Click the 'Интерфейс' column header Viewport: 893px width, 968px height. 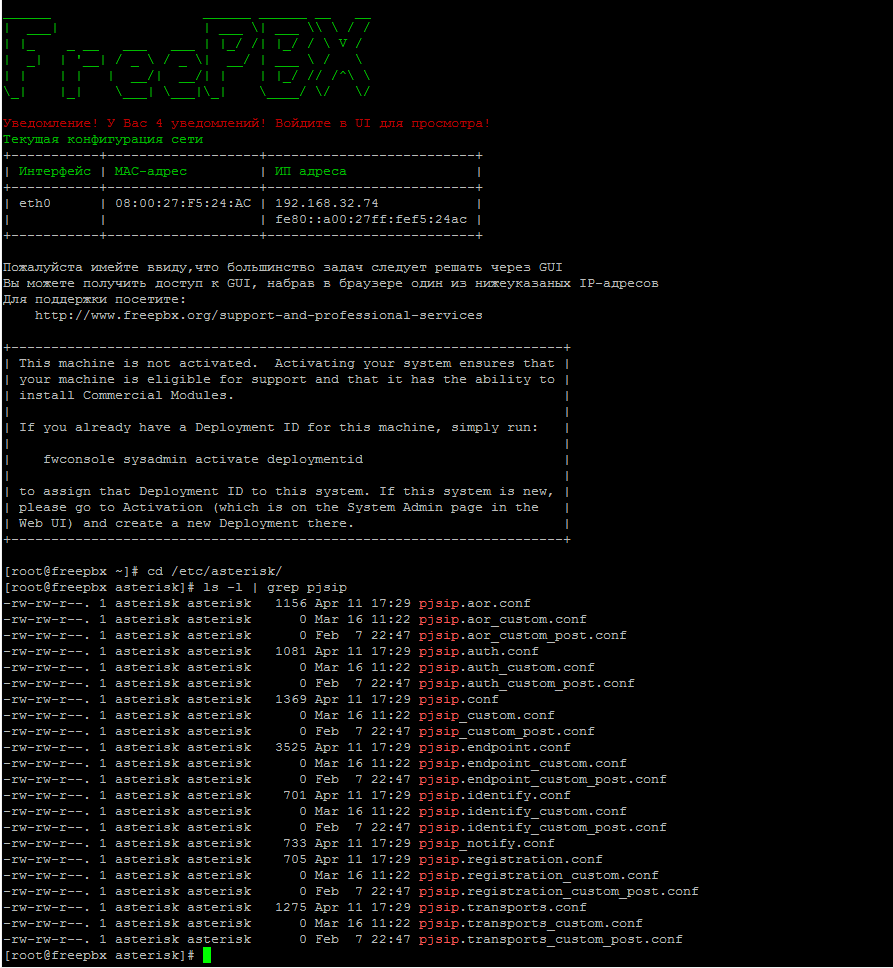[54, 172]
